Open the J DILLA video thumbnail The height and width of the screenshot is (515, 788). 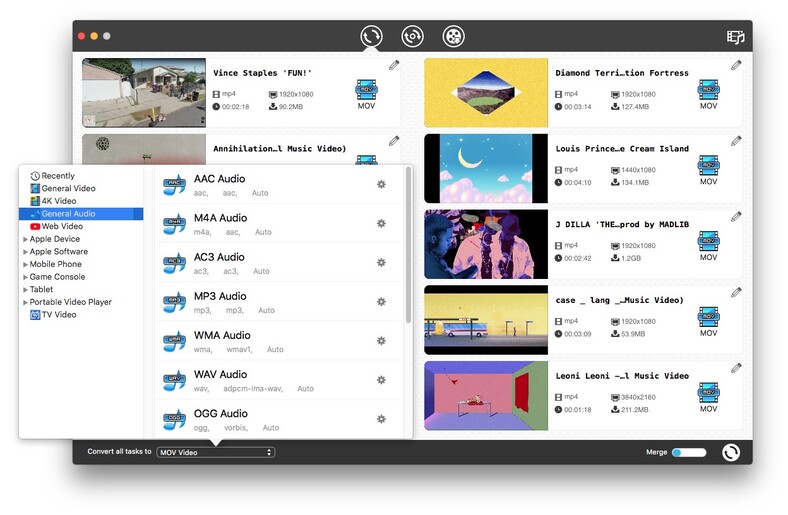(x=486, y=244)
